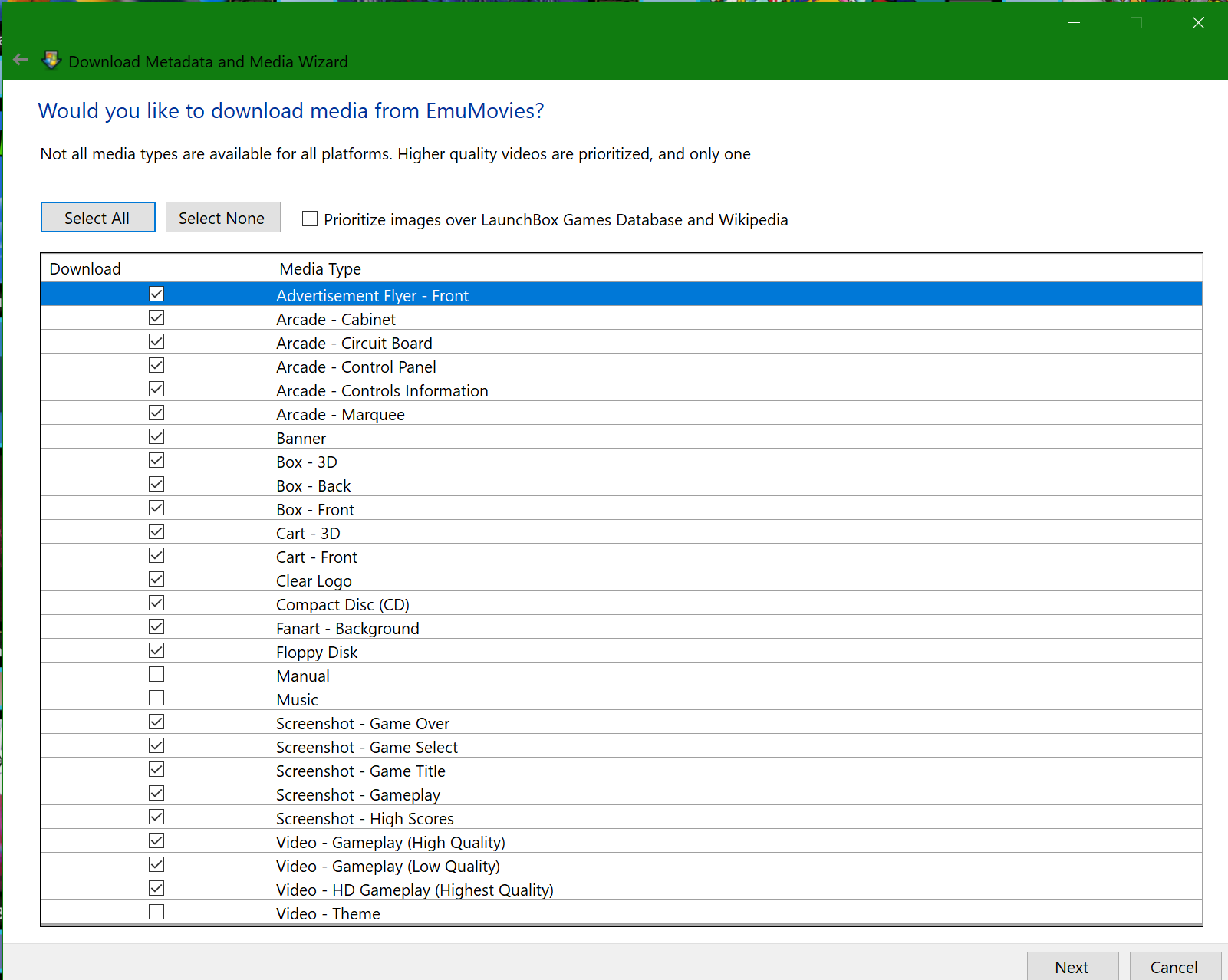Select the 'Banner' row text
This screenshot has width=1228, height=980.
(301, 439)
